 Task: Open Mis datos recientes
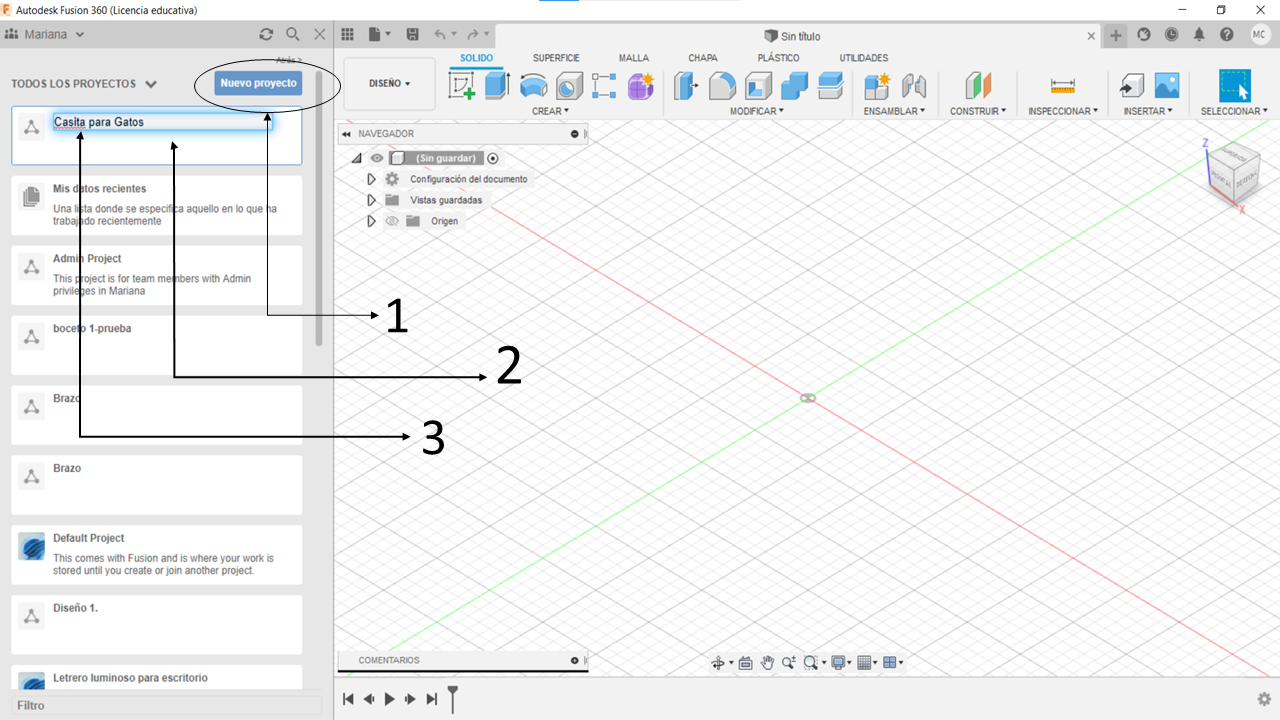(157, 206)
